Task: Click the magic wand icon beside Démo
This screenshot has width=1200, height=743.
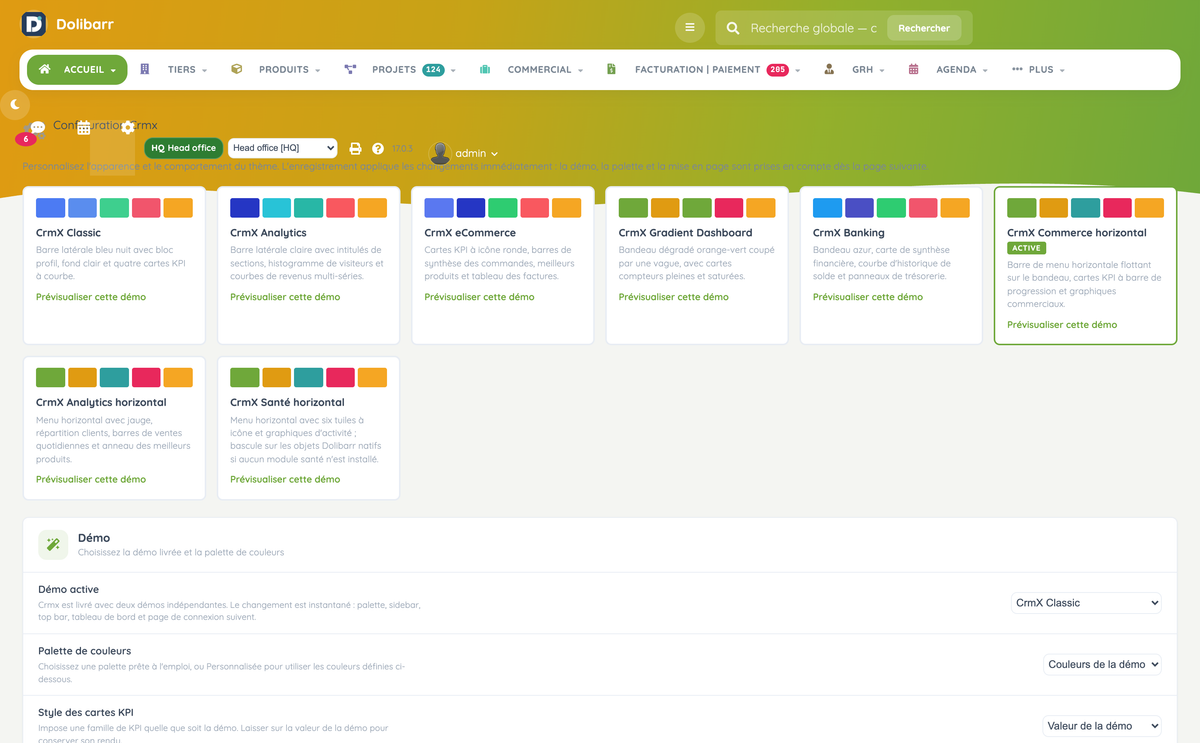Action: pos(53,544)
